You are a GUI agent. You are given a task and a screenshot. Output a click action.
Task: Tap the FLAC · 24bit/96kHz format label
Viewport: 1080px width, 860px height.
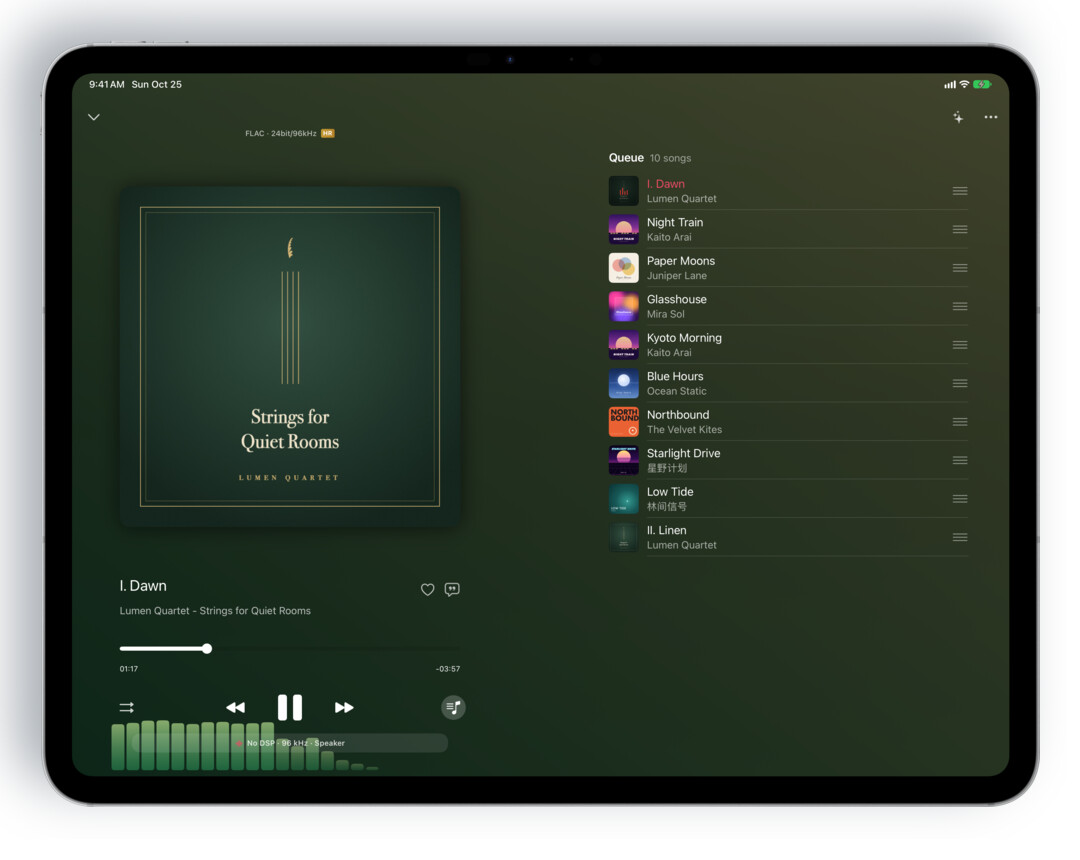tap(281, 134)
